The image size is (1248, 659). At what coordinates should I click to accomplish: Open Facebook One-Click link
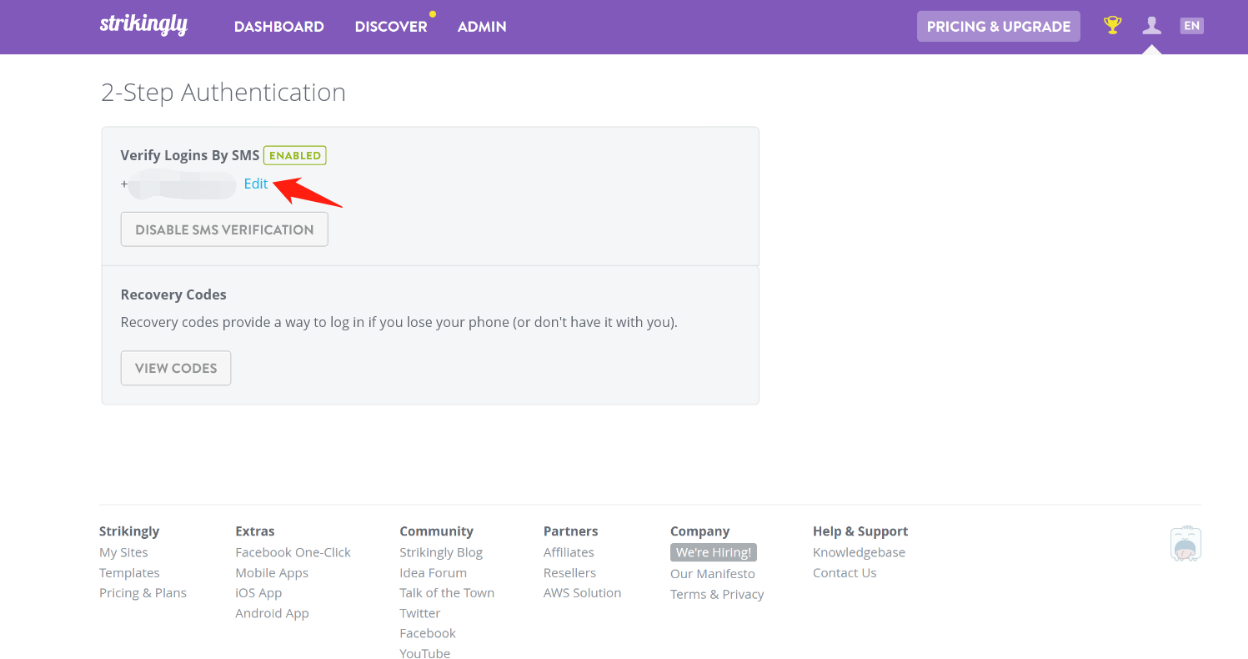(293, 552)
